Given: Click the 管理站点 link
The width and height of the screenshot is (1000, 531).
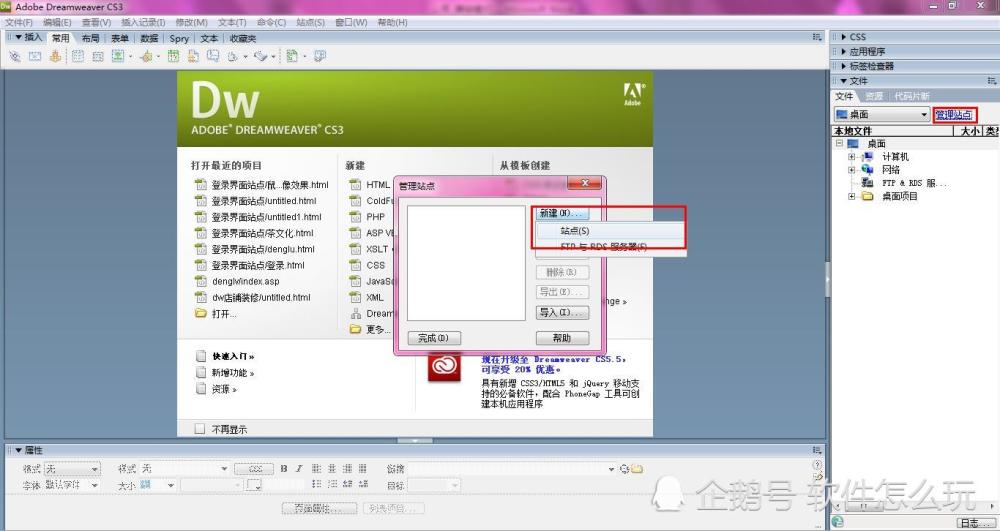Looking at the screenshot, I should click(x=953, y=115).
